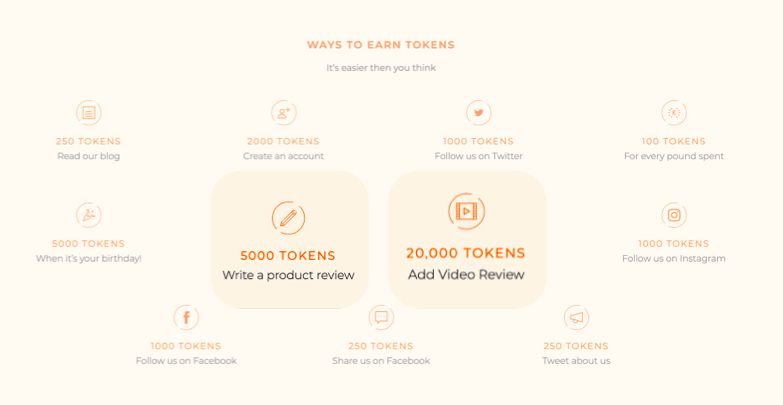Image resolution: width=783 pixels, height=405 pixels.
Task: Open the "Create an account" link
Action: tap(284, 156)
